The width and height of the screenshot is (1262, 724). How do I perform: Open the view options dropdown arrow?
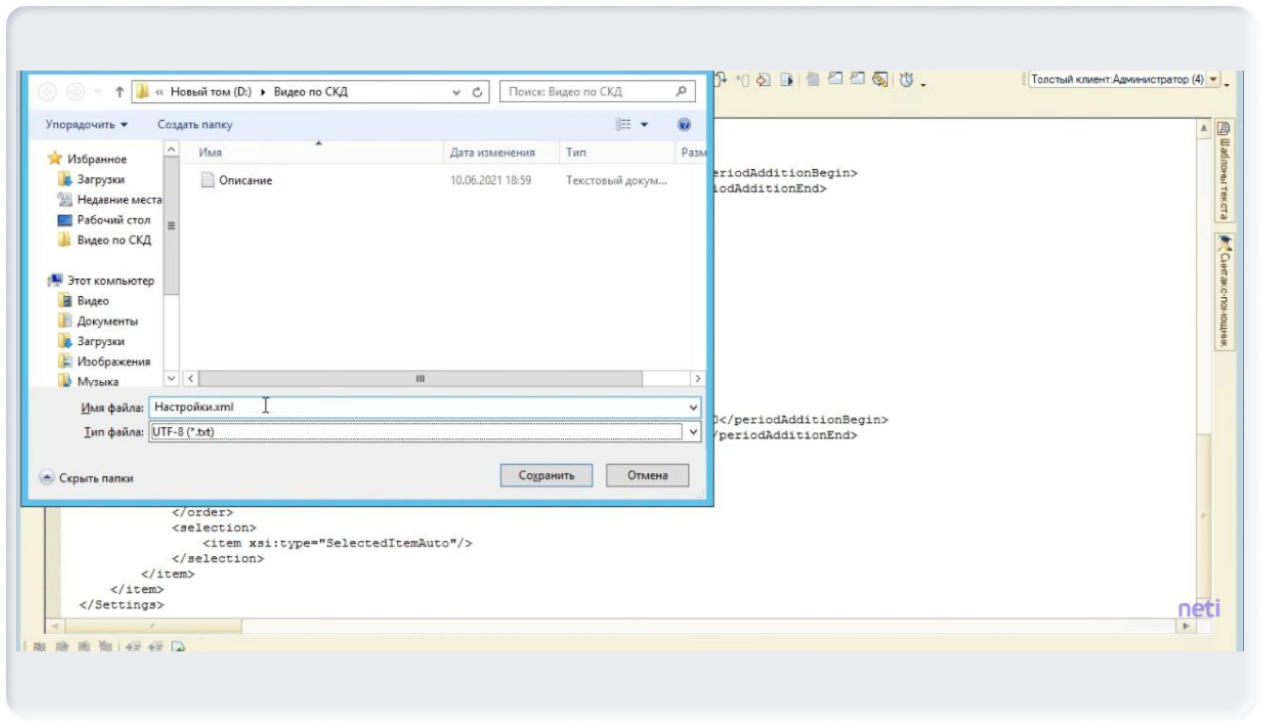pyautogui.click(x=644, y=125)
